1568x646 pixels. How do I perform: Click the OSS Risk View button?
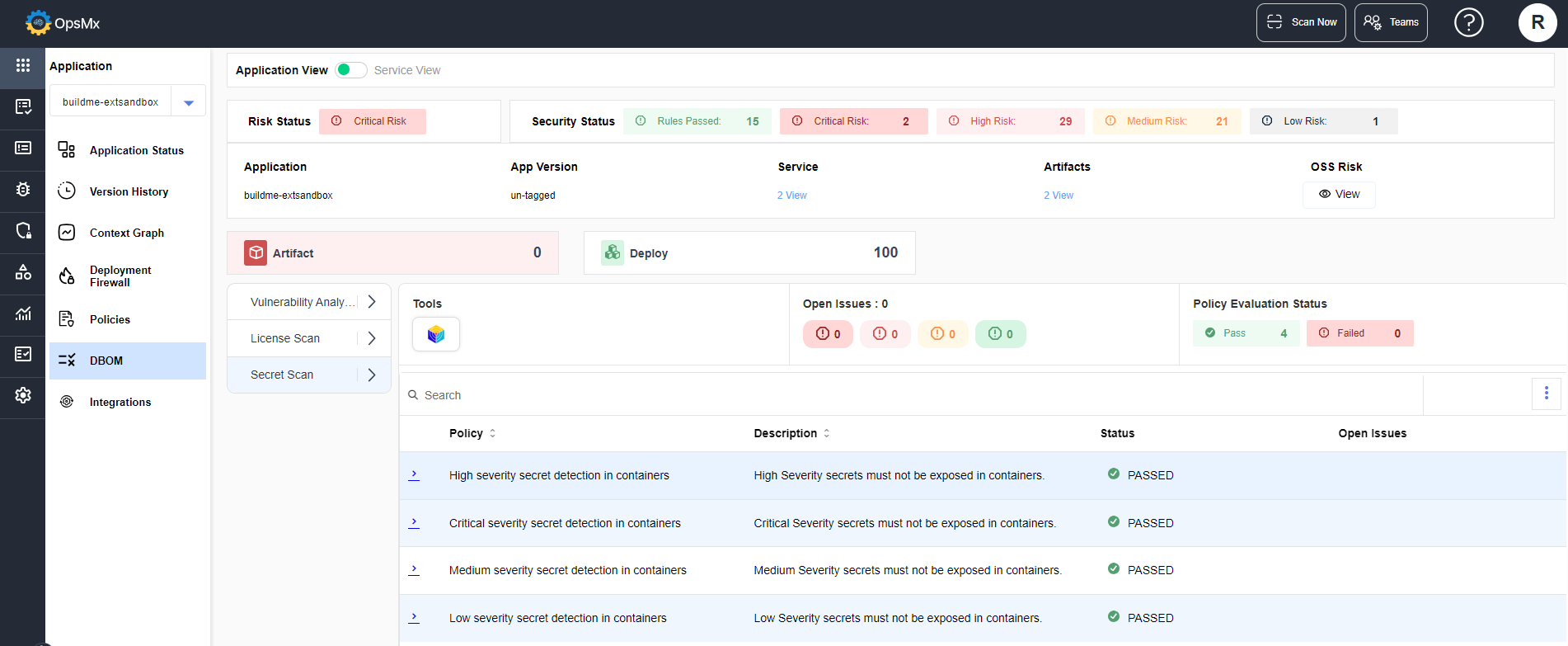click(x=1339, y=194)
